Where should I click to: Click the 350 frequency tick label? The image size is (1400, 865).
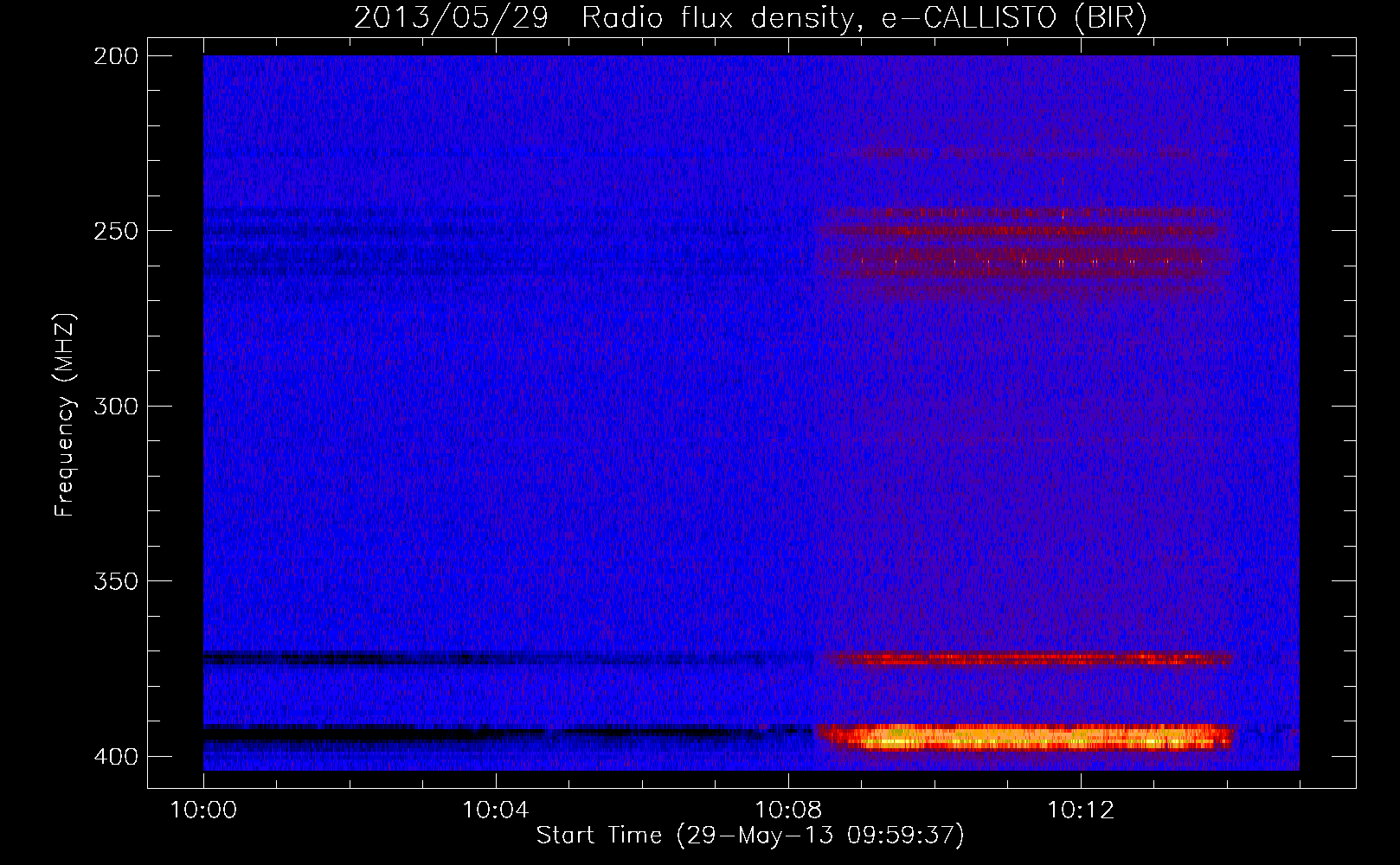(x=115, y=581)
